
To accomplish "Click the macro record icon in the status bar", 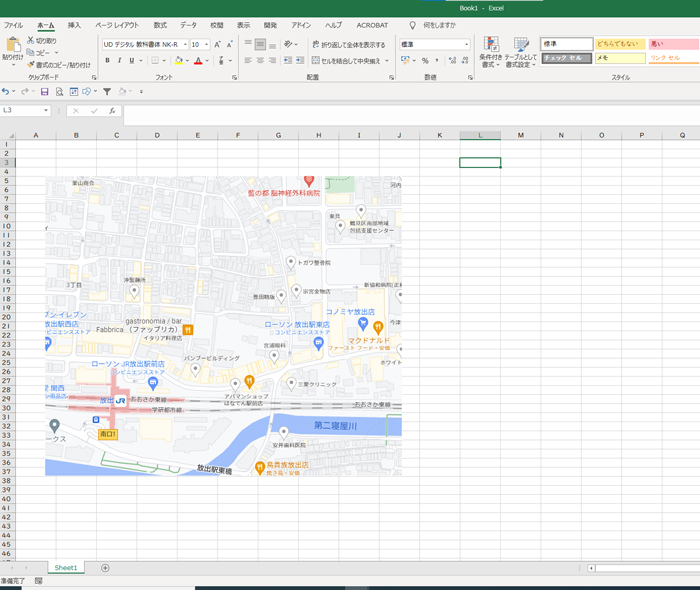I will (x=38, y=581).
